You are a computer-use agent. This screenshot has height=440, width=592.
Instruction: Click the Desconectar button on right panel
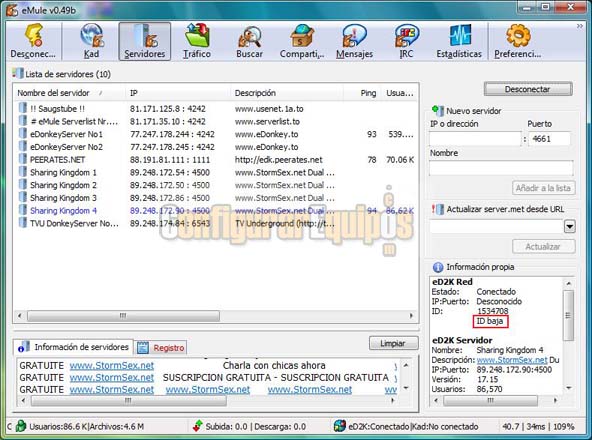pyautogui.click(x=528, y=89)
